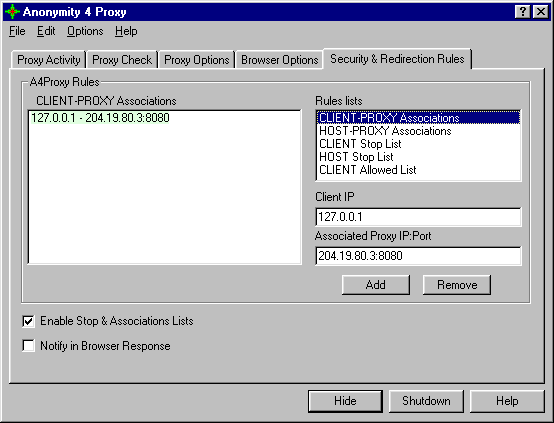Switch to the Browser Options tab
The height and width of the screenshot is (423, 554).
[x=279, y=60]
